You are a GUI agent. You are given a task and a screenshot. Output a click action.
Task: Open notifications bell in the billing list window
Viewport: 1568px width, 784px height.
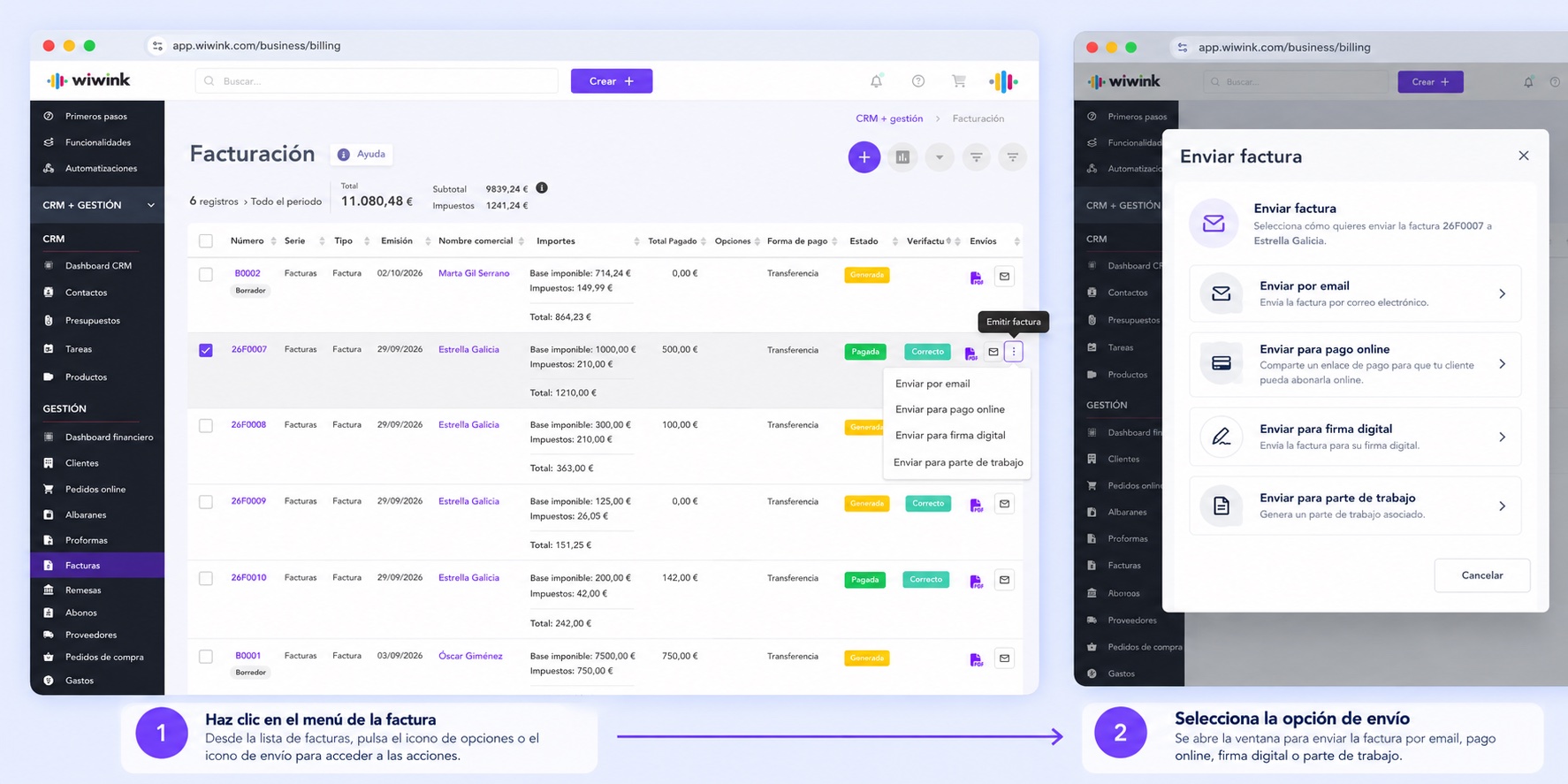pyautogui.click(x=876, y=81)
